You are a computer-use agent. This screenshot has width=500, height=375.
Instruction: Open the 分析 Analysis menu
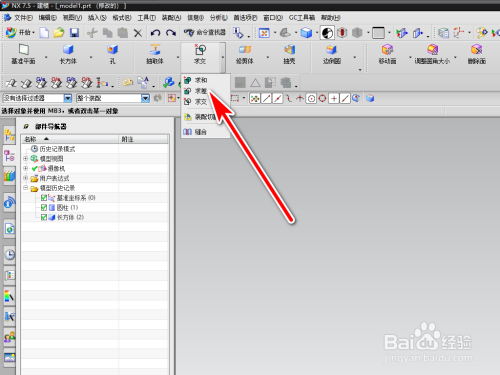tap(219, 18)
